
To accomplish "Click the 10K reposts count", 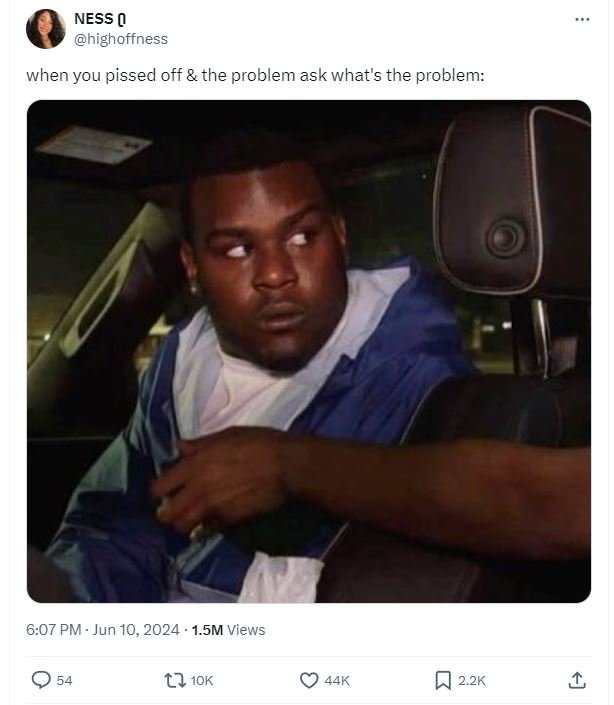I will pyautogui.click(x=202, y=680).
